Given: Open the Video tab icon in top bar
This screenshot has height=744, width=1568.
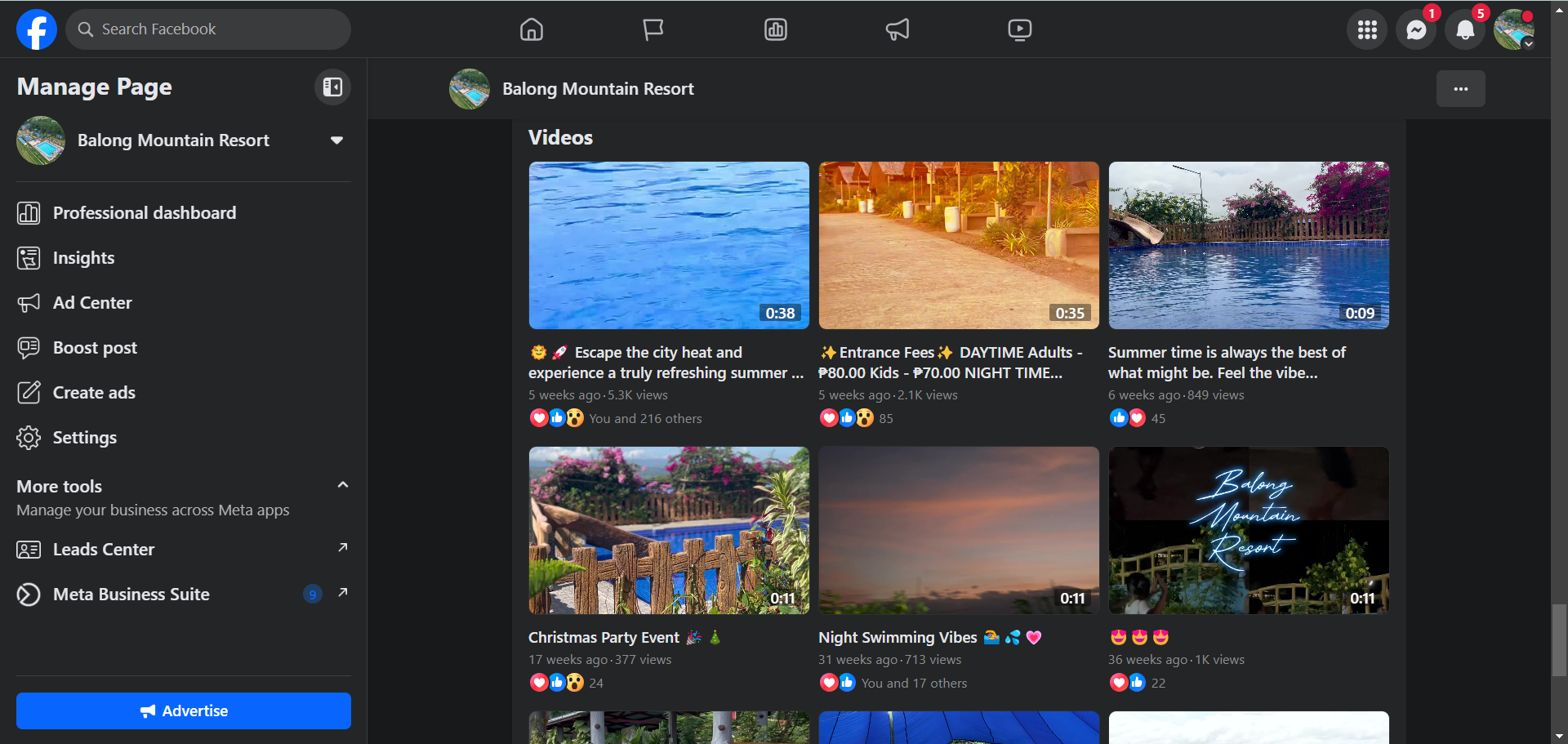Looking at the screenshot, I should point(1020,29).
